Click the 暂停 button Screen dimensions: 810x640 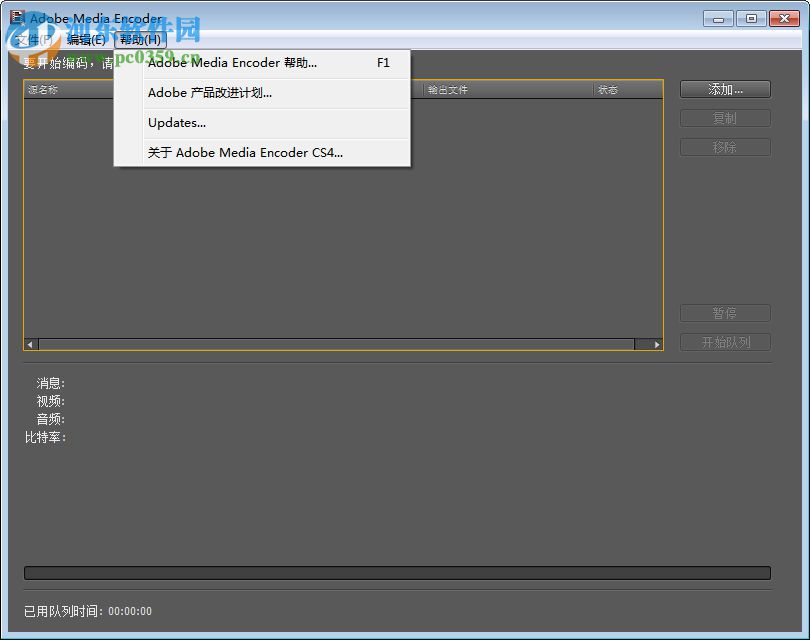click(725, 313)
